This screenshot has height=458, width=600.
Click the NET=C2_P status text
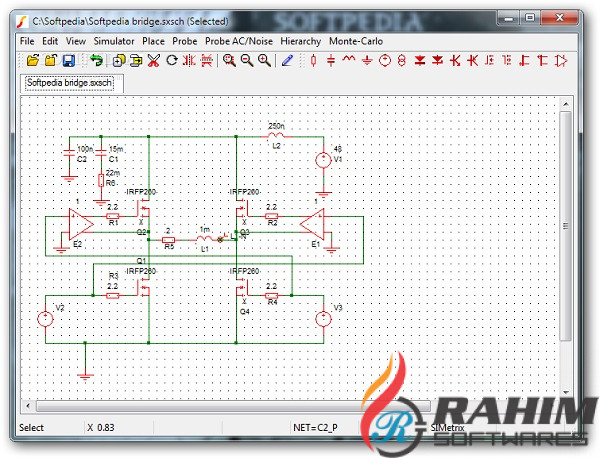[315, 427]
